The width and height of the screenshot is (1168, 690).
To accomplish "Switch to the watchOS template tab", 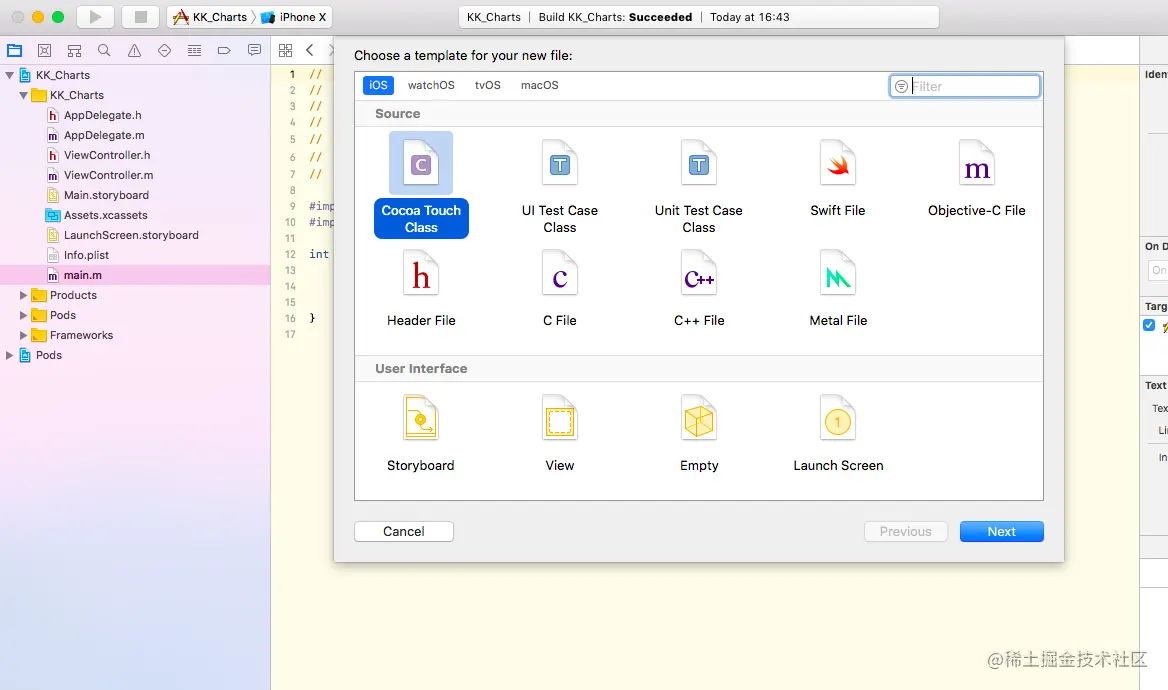I will (x=430, y=85).
